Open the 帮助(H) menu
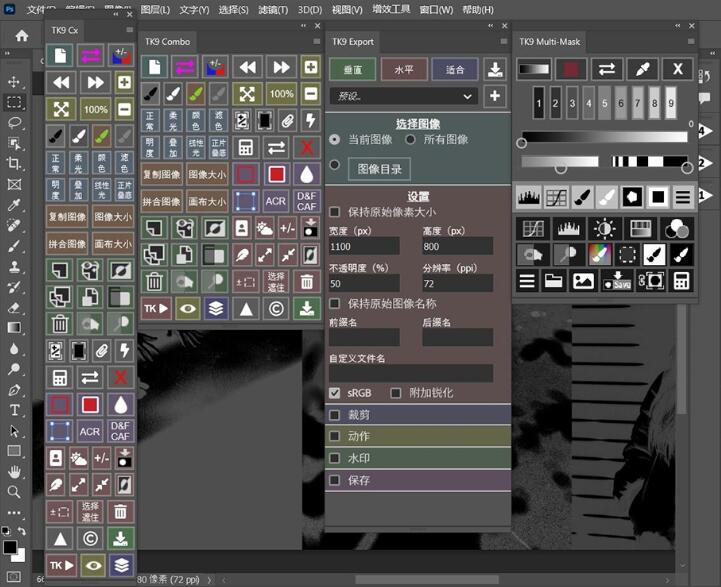The width and height of the screenshot is (721, 587). [x=478, y=10]
